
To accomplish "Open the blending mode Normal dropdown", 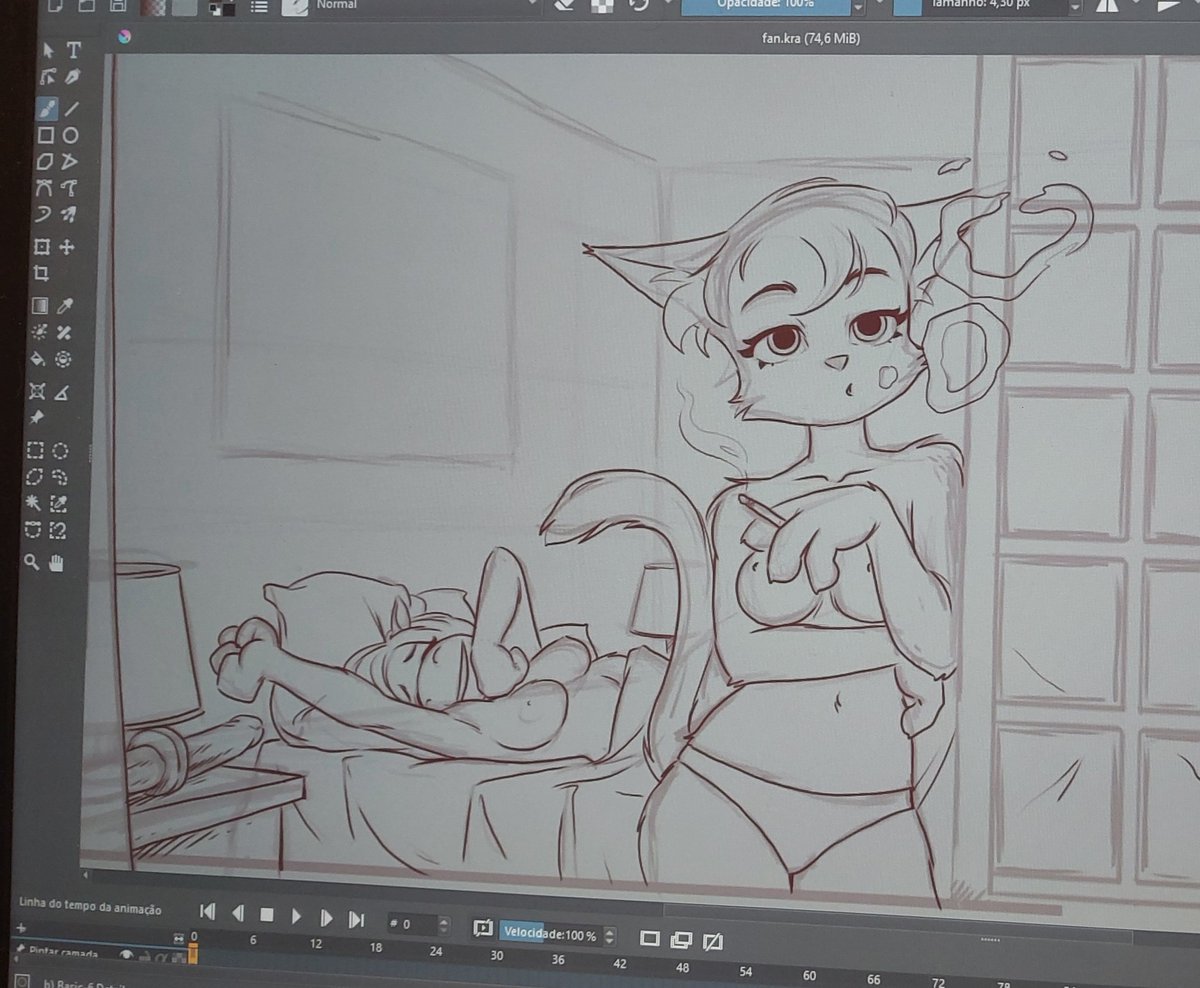I will coord(425,6).
